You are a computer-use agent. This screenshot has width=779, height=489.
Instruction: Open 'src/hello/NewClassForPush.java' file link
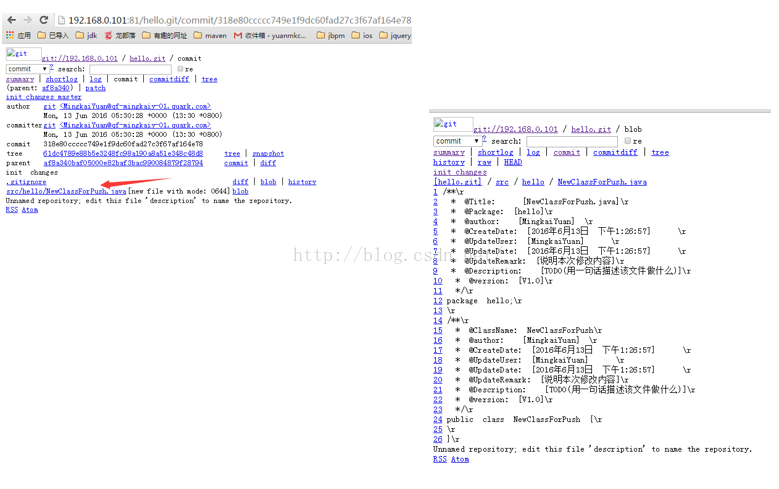[x=66, y=191]
